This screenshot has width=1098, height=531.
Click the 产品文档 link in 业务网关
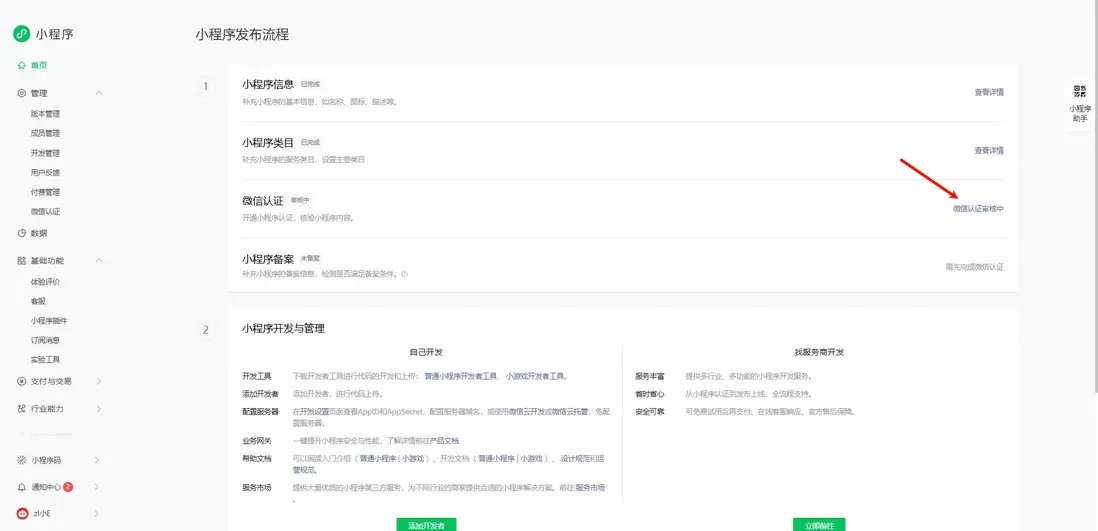(x=445, y=441)
